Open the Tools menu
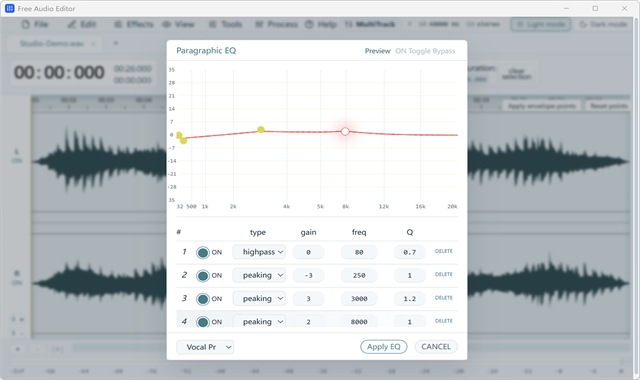The height and width of the screenshot is (380, 640). 225,24
